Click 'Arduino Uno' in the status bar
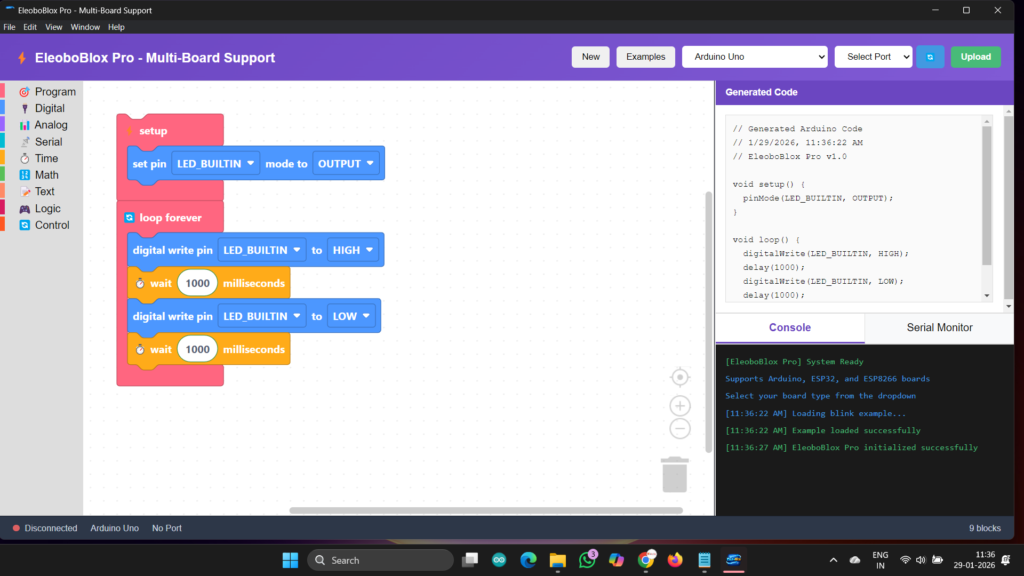Image resolution: width=1024 pixels, height=576 pixels. pos(114,528)
